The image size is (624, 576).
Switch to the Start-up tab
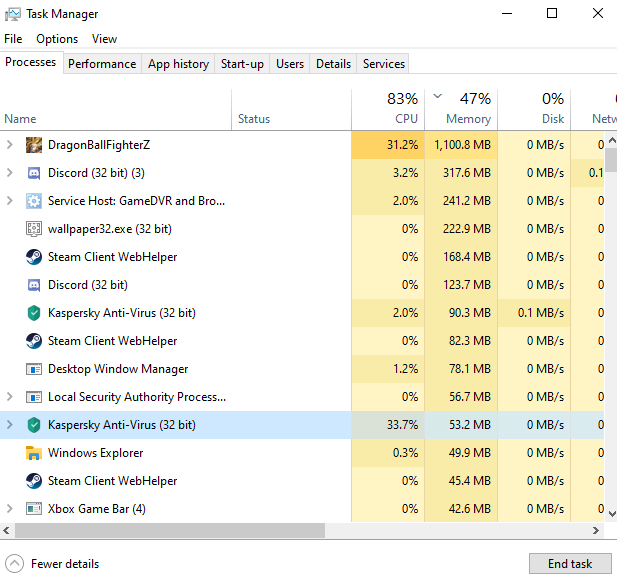point(242,64)
